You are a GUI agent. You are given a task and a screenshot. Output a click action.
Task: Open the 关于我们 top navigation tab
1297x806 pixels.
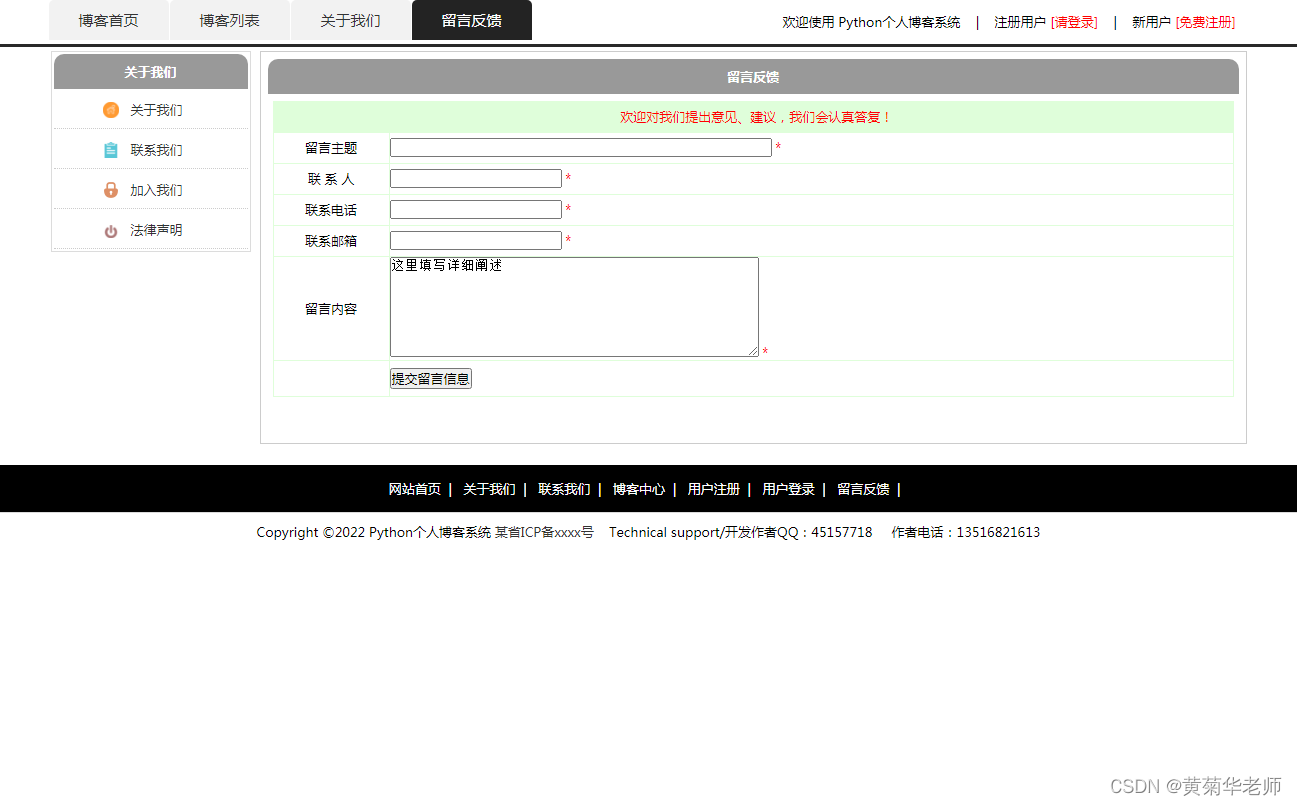(350, 20)
